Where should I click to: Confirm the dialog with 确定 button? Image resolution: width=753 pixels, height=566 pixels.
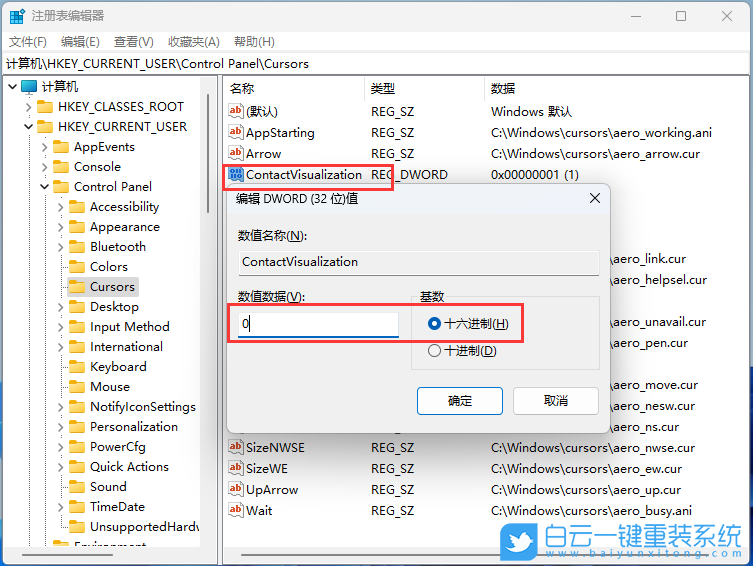pos(460,401)
